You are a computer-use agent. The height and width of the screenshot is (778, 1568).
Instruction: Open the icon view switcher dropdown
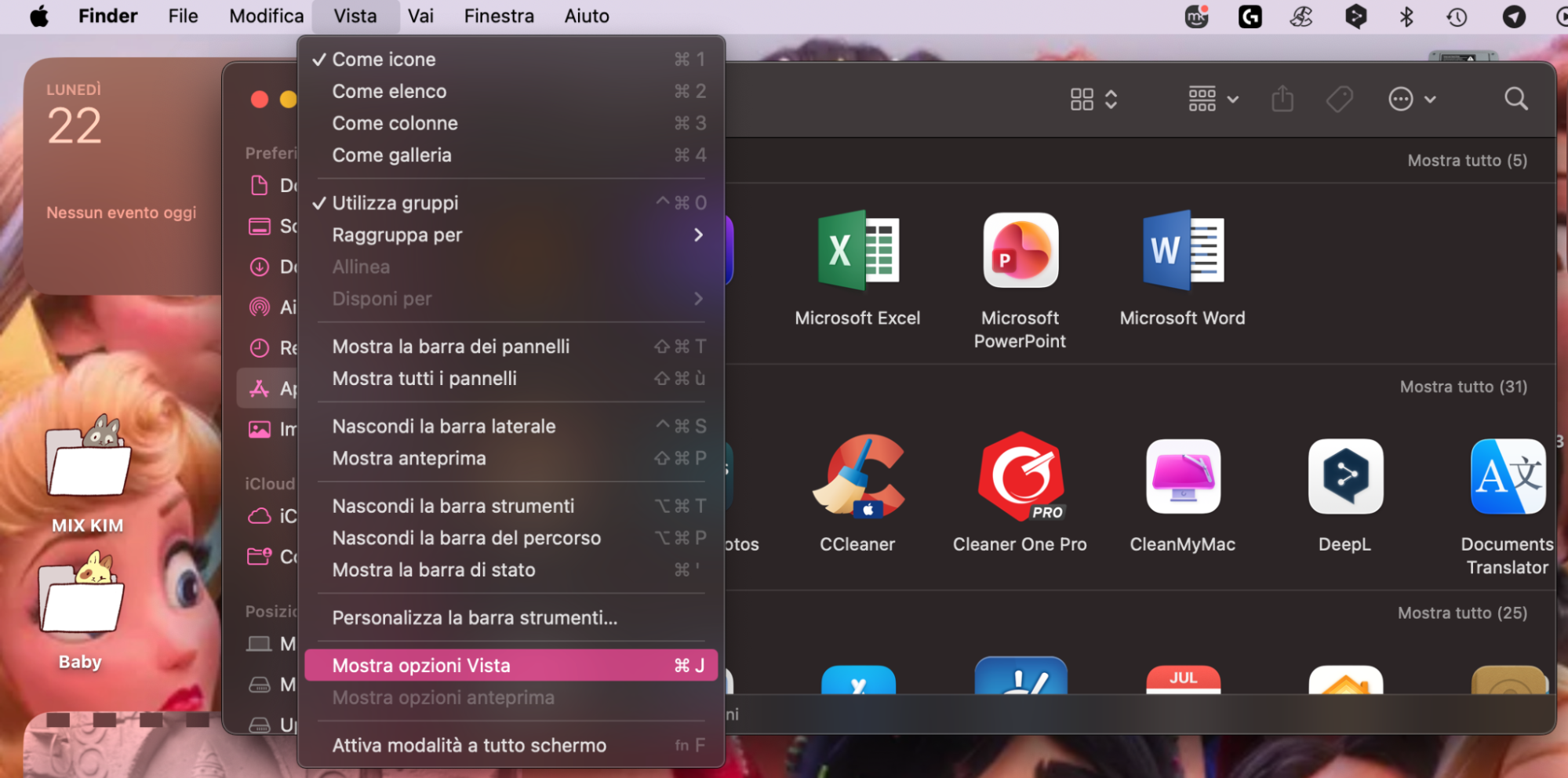click(x=1093, y=99)
